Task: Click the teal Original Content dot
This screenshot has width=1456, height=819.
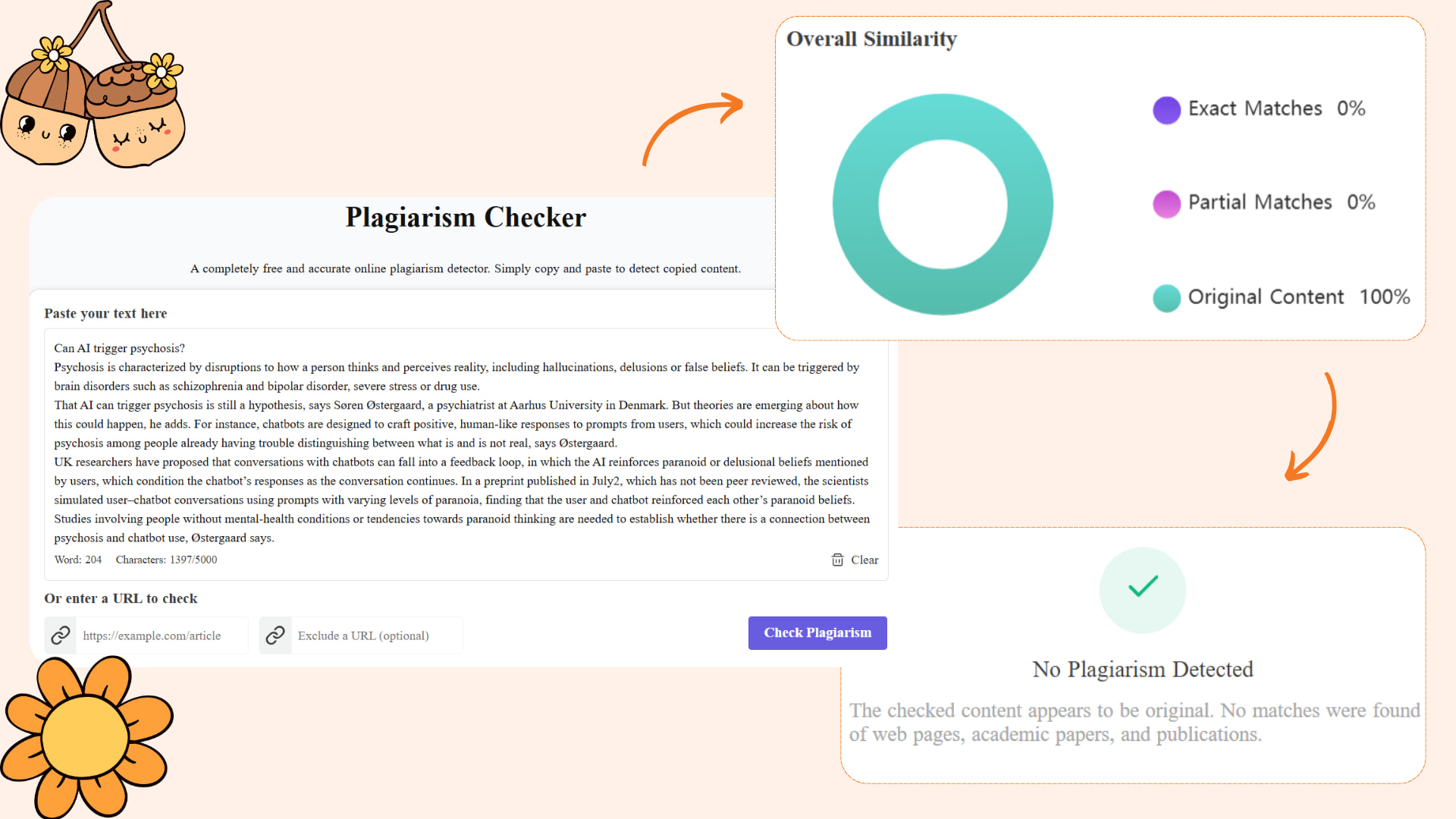Action: point(1166,298)
